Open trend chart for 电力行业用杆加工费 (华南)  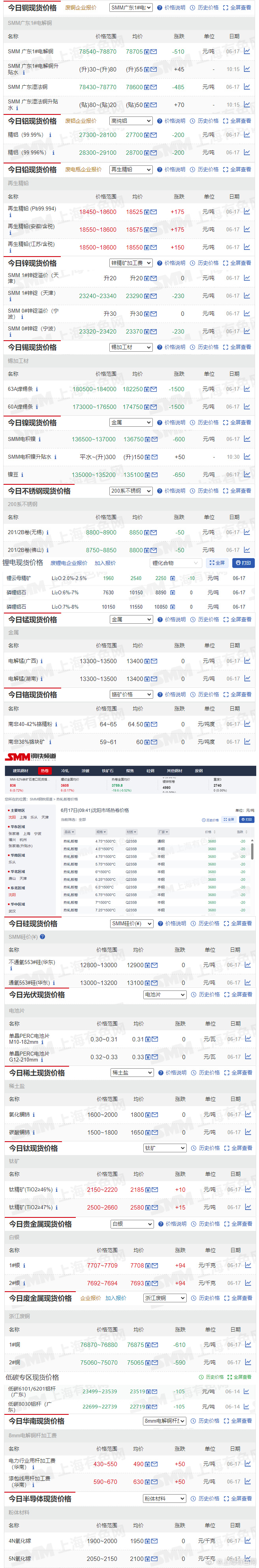click(x=248, y=1463)
